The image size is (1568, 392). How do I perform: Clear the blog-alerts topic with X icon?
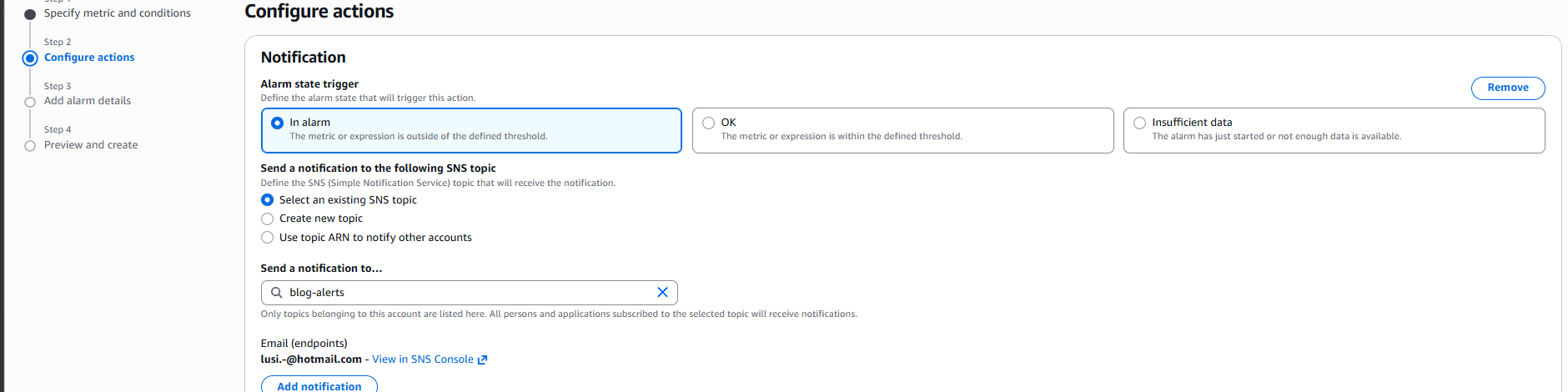pos(662,293)
